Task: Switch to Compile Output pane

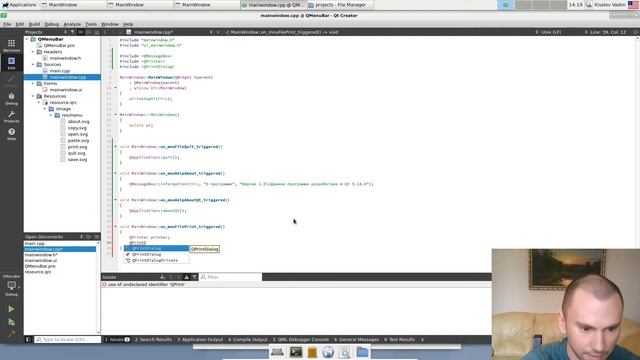Action: click(x=247, y=339)
